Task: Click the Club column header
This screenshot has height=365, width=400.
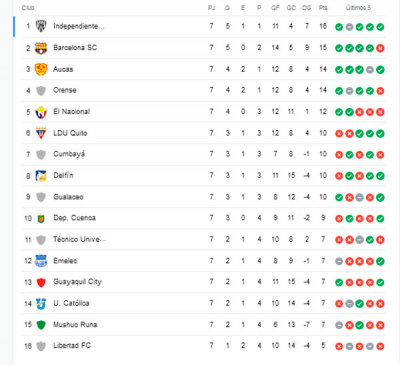Action: click(28, 8)
